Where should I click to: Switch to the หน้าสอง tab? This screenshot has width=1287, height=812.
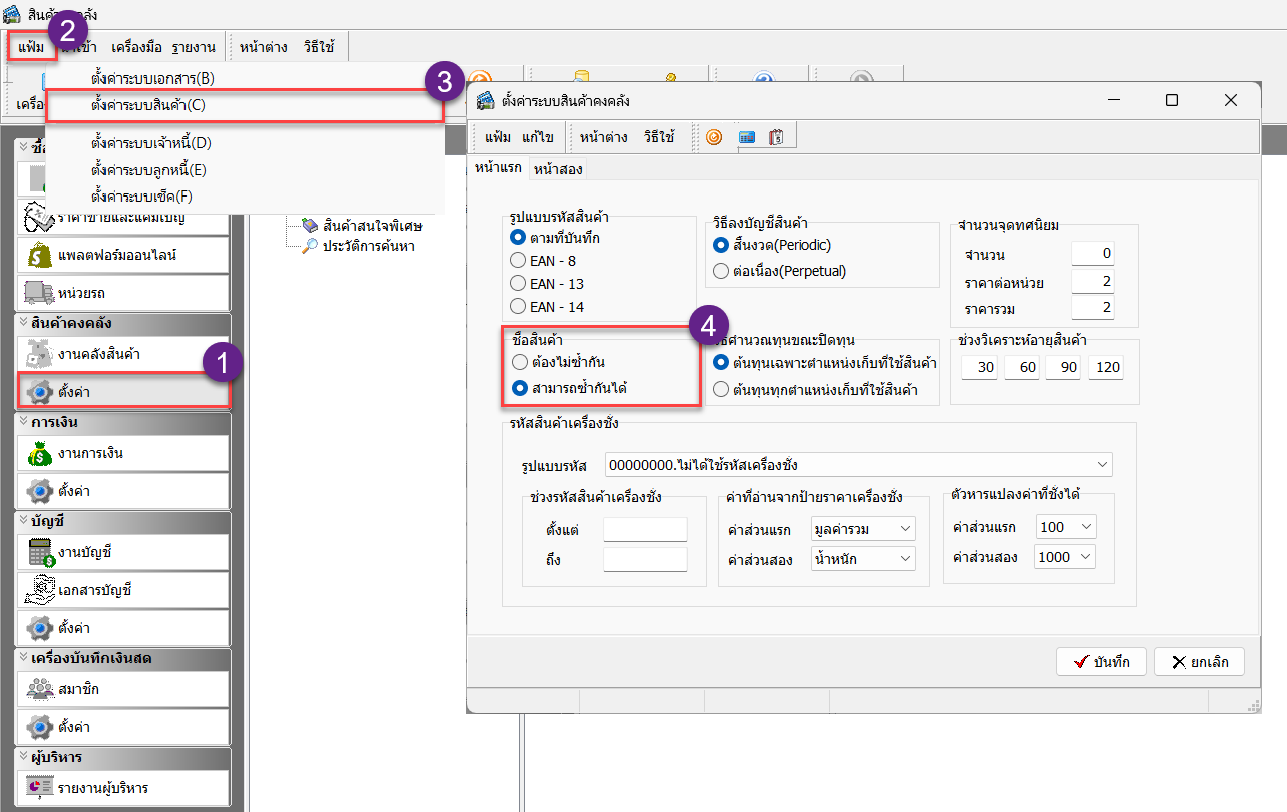click(x=558, y=170)
